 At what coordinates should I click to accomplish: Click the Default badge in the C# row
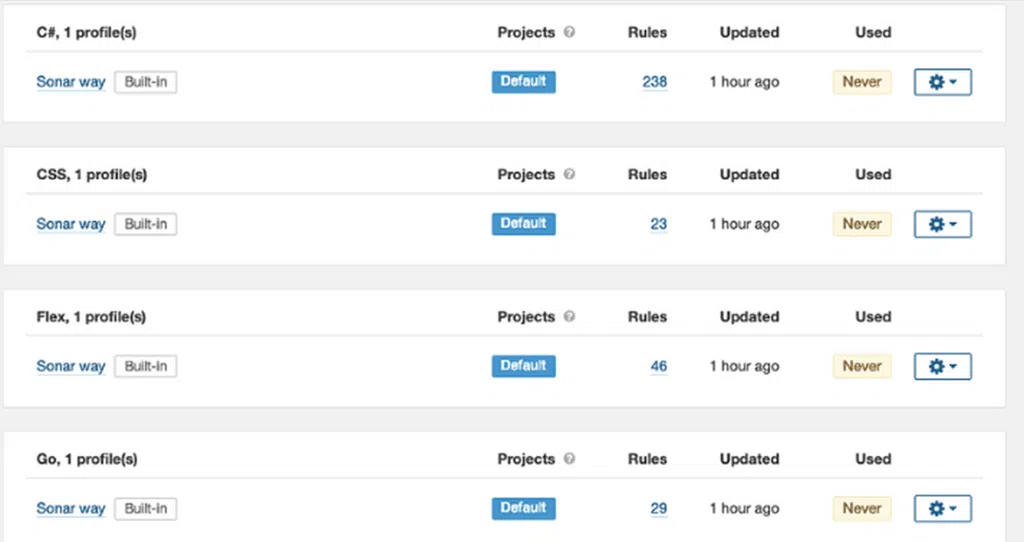pos(524,82)
